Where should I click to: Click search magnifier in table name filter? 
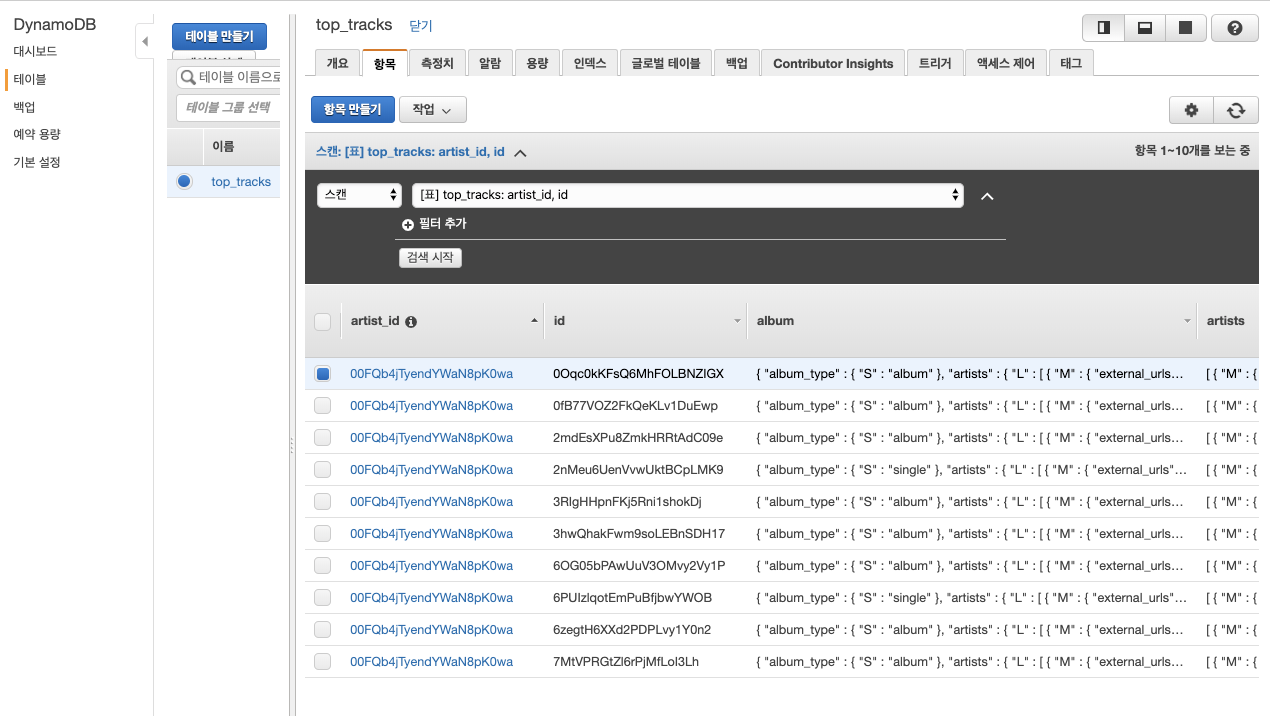tap(187, 77)
